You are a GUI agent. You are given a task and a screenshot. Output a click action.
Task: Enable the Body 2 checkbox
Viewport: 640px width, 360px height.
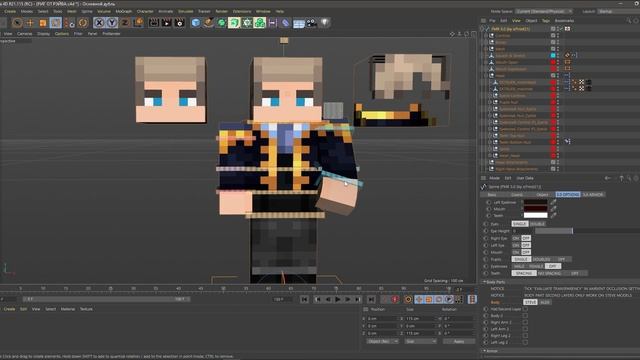(x=525, y=316)
